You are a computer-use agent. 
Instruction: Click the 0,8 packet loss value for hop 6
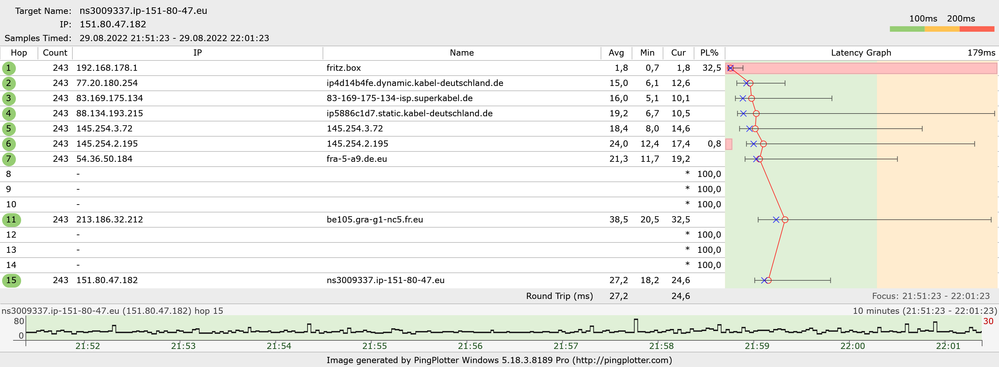click(714, 144)
